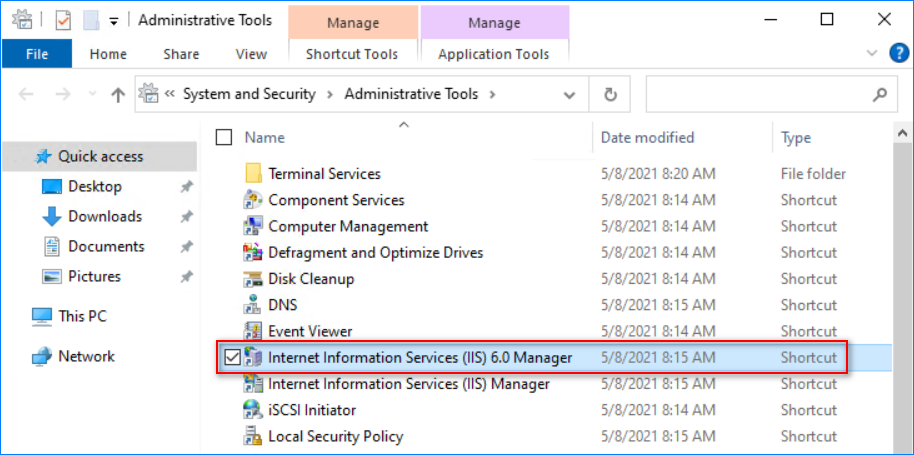Screen dimensions: 914x455
Task: Switch to the View ribbon tab
Action: pos(251,54)
